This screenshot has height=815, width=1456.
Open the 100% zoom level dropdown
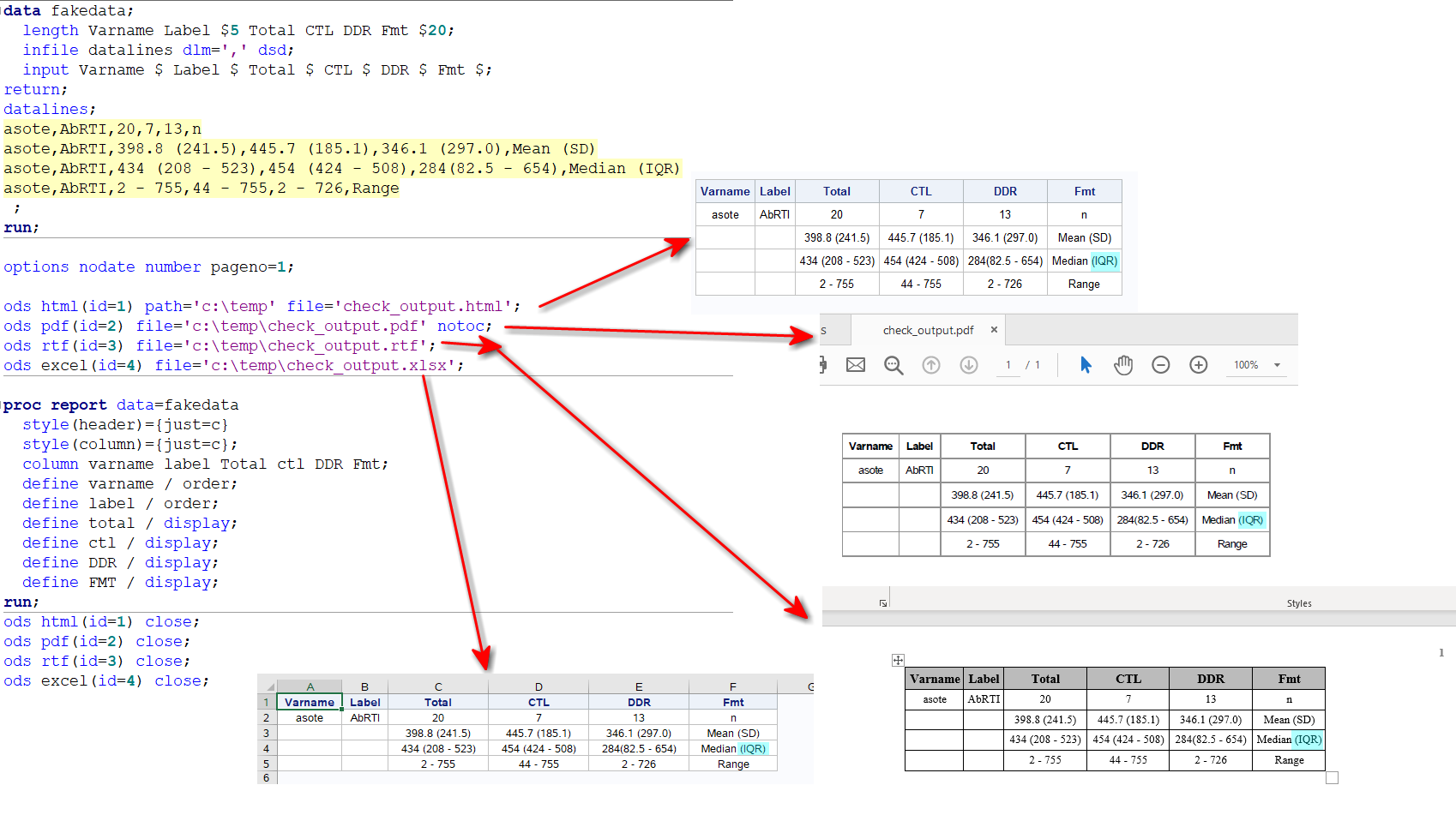click(x=1277, y=365)
